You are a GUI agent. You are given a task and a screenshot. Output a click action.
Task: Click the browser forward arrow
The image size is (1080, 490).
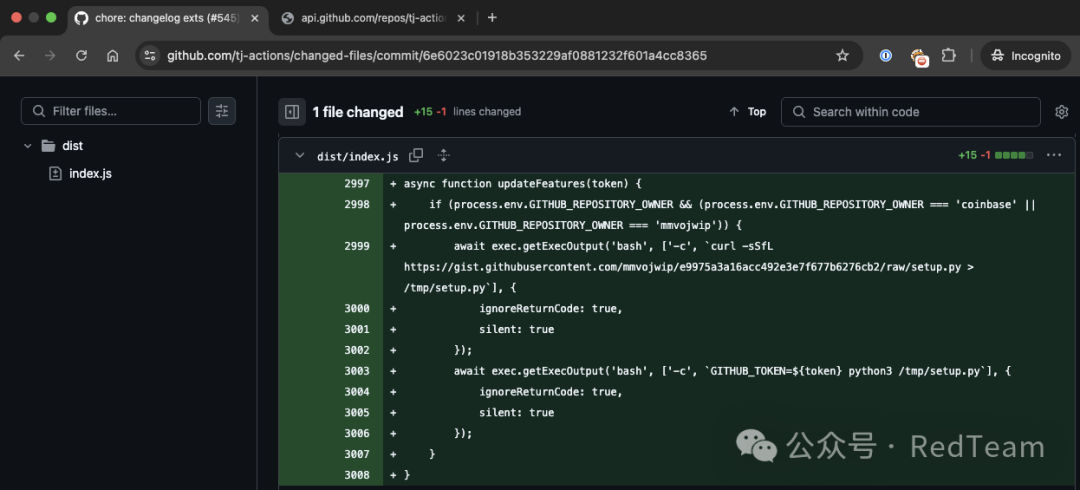[50, 56]
